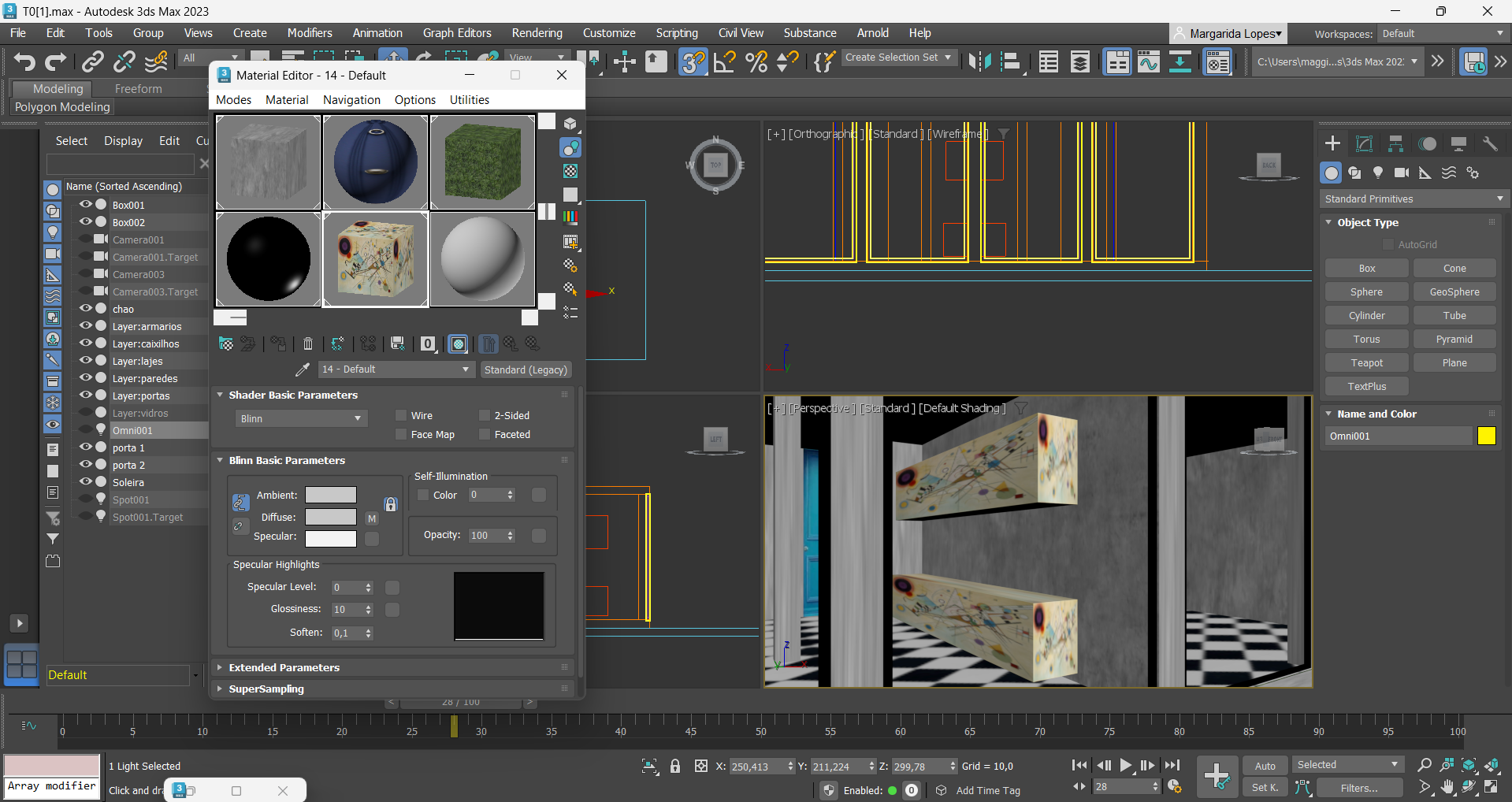
Task: Enable the 2-Sided checkbox
Action: coord(485,415)
